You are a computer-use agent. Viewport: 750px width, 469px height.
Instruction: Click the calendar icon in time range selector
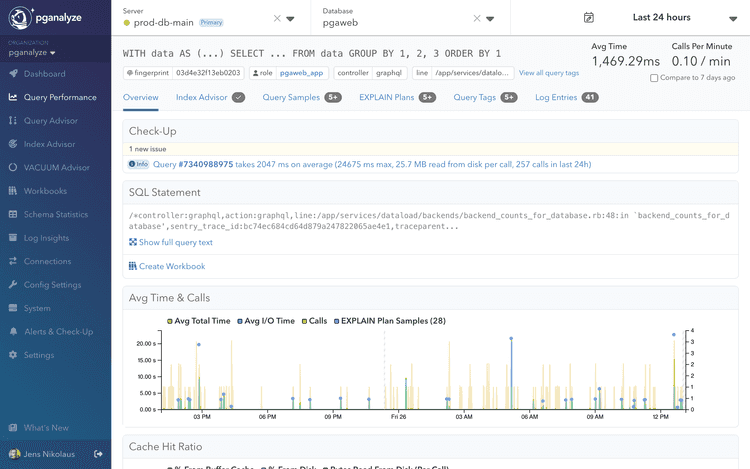tap(589, 18)
